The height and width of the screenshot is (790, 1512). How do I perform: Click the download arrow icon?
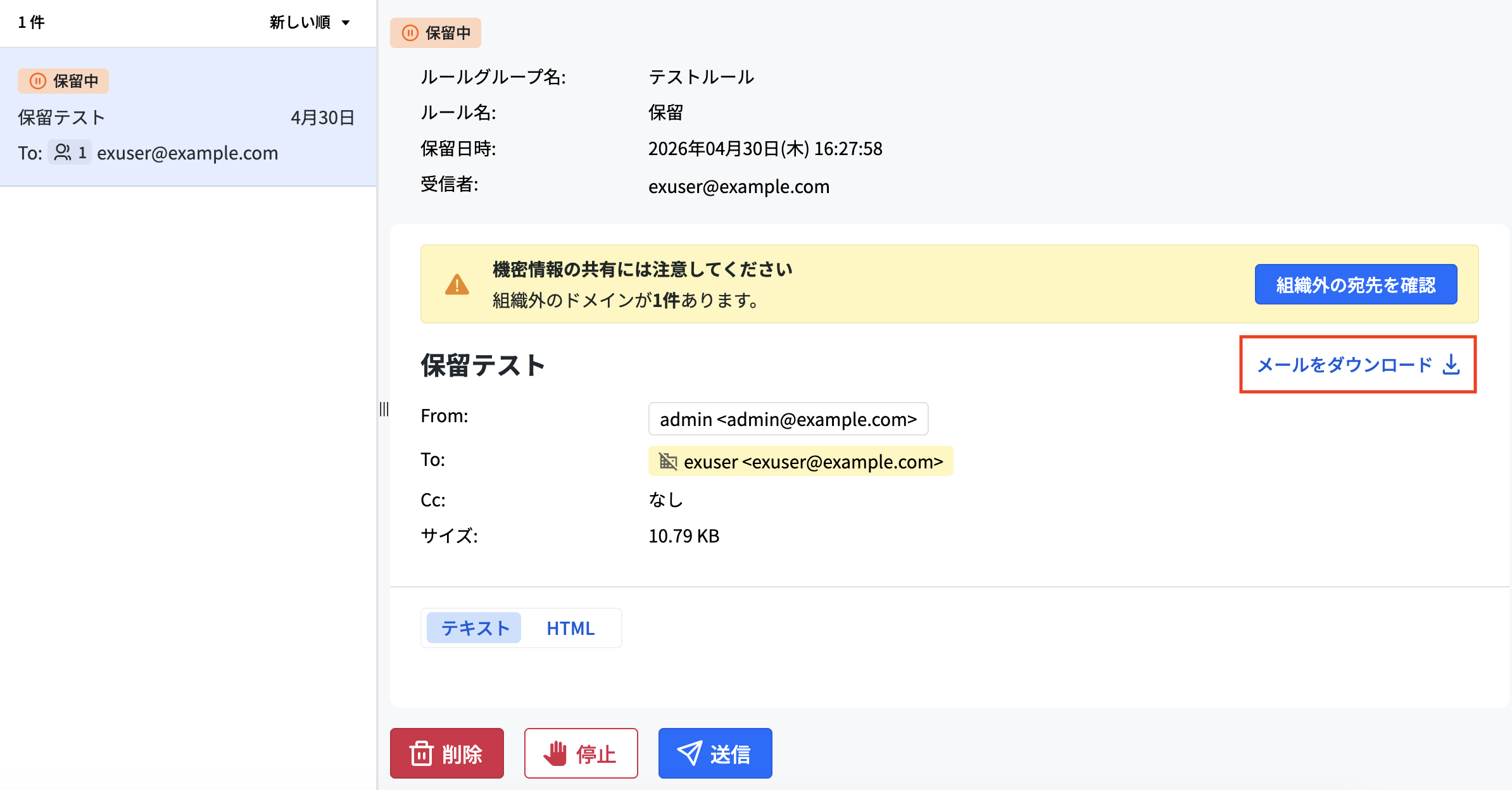tap(1451, 365)
